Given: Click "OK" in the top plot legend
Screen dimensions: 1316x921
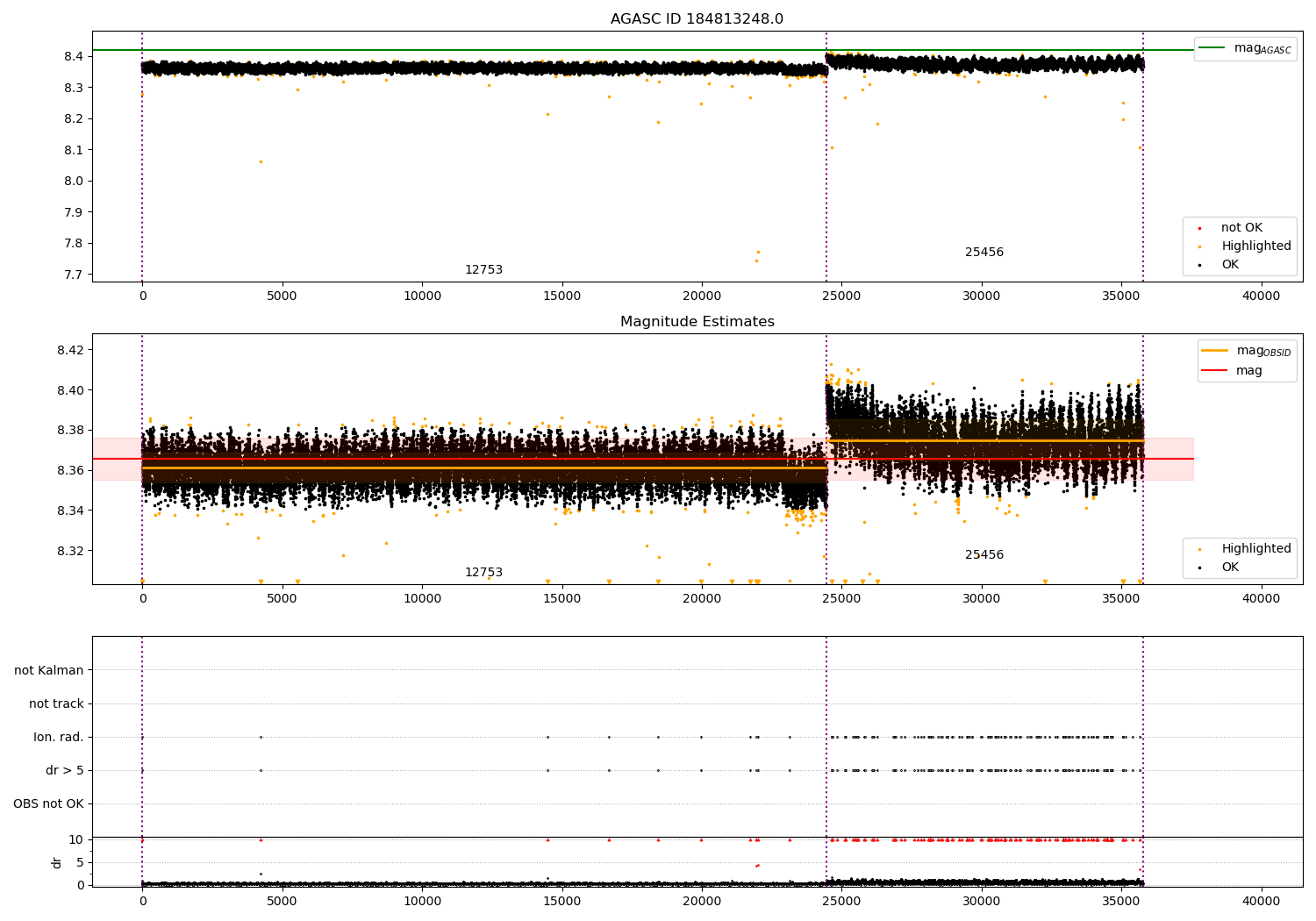Looking at the screenshot, I should click(1230, 265).
